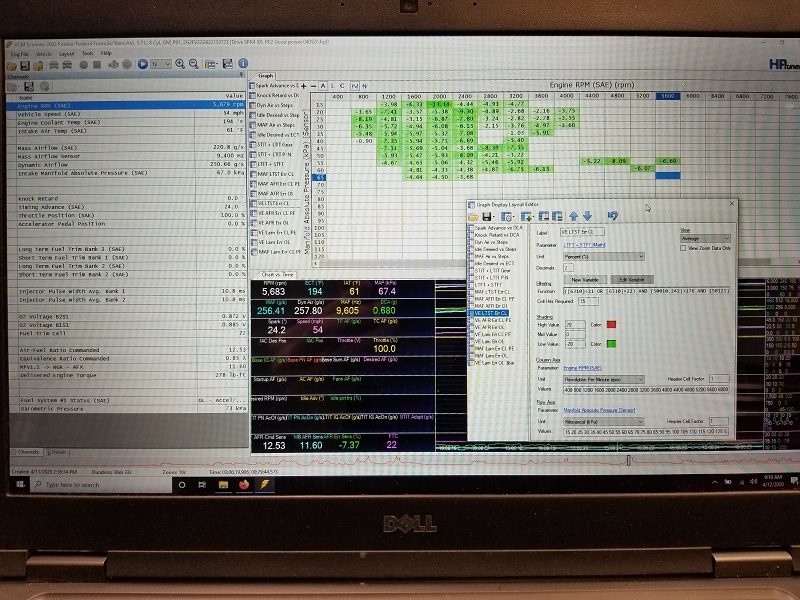
Task: Open the Revolution Per Minute unit dropdown
Action: coord(604,379)
